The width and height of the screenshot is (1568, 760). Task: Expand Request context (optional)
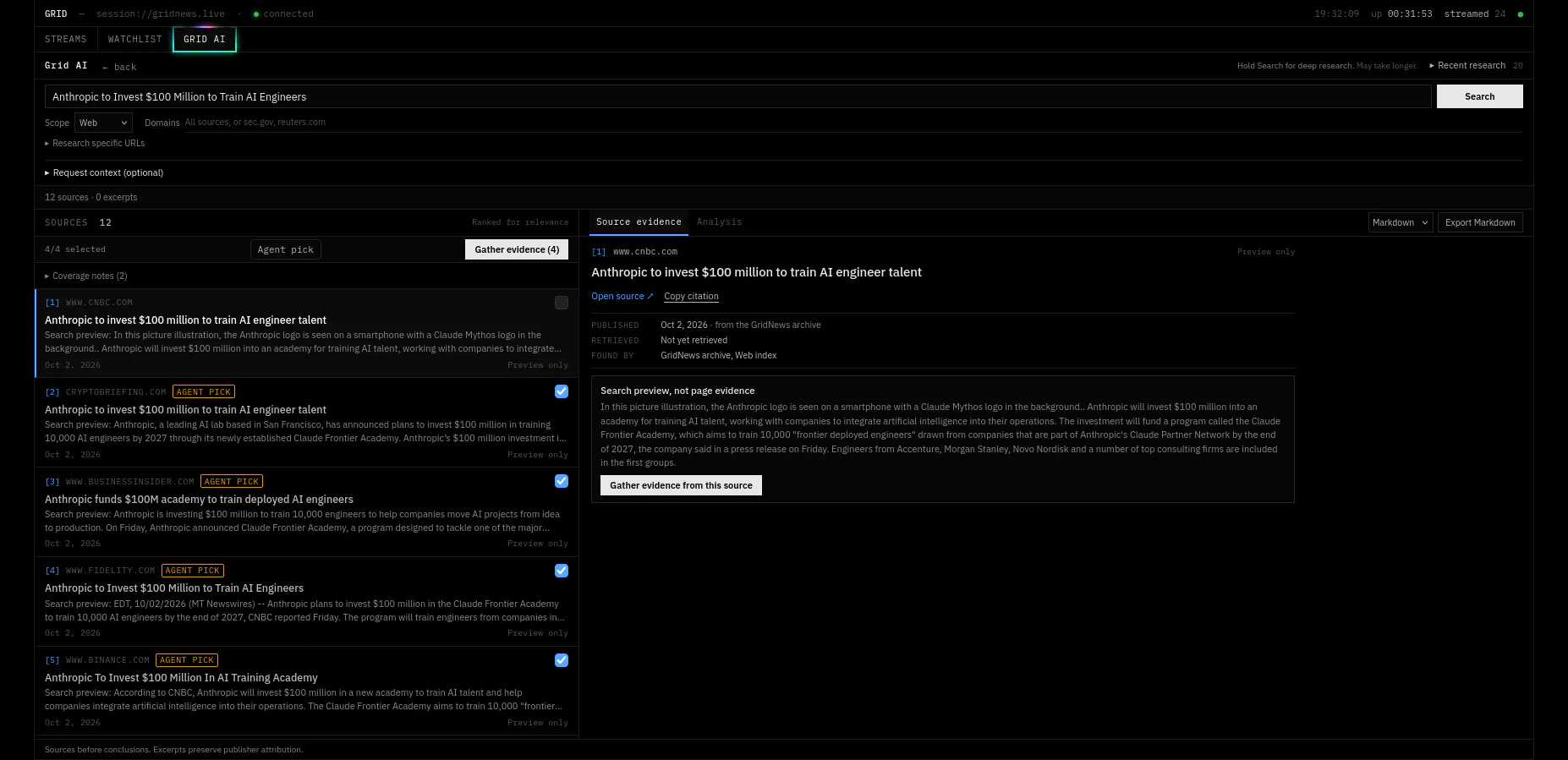(x=104, y=172)
